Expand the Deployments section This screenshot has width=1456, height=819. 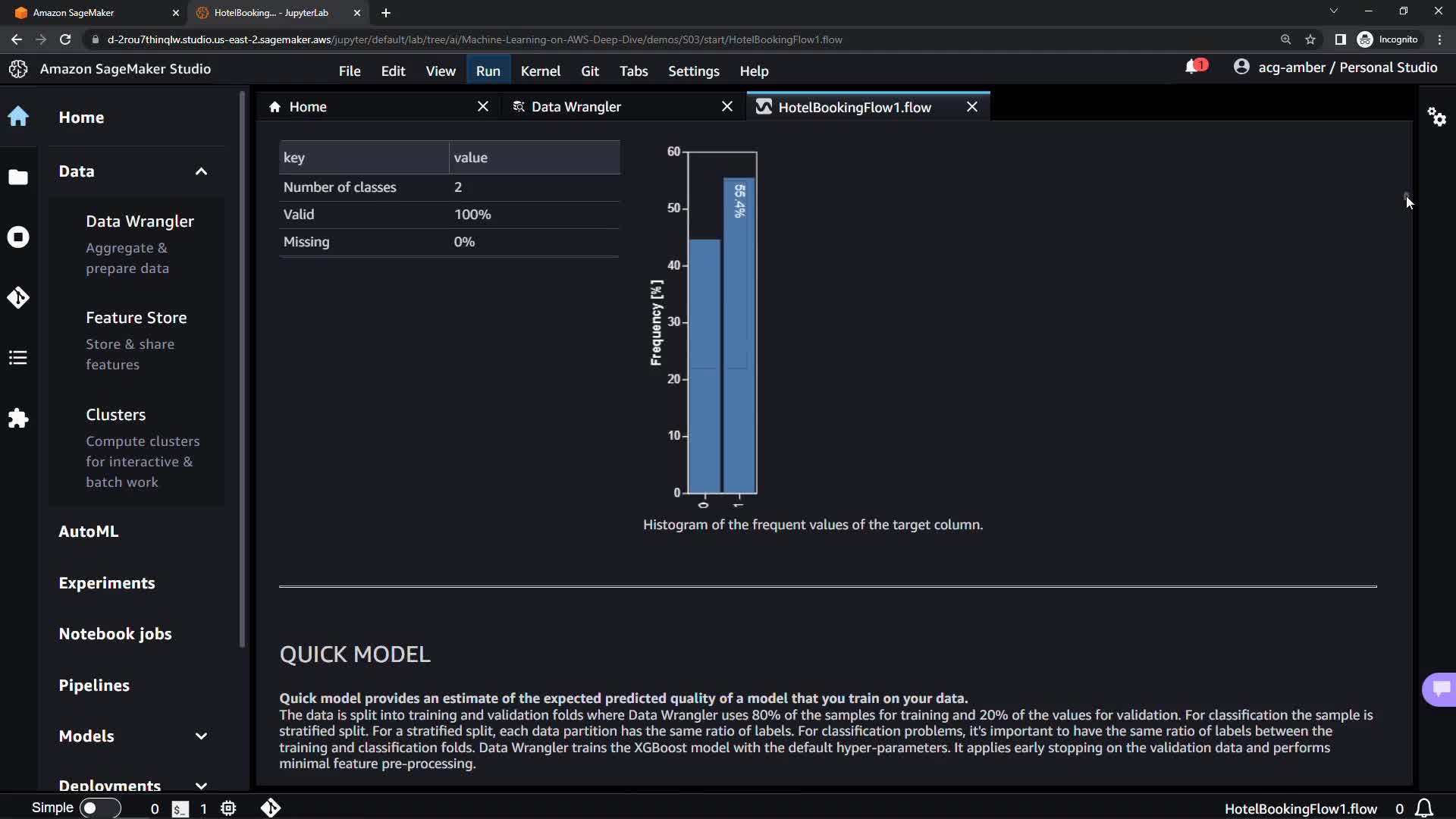(x=201, y=786)
